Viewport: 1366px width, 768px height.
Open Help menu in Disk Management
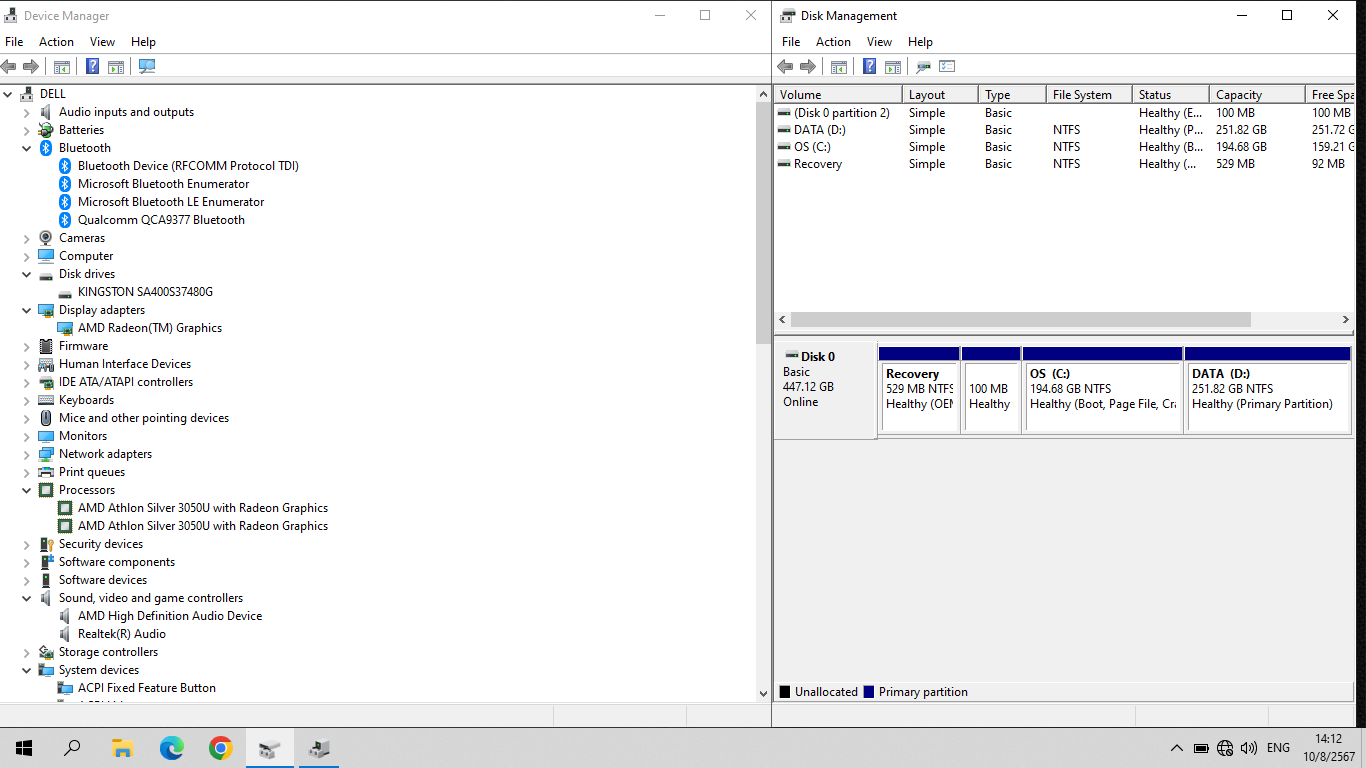(920, 42)
